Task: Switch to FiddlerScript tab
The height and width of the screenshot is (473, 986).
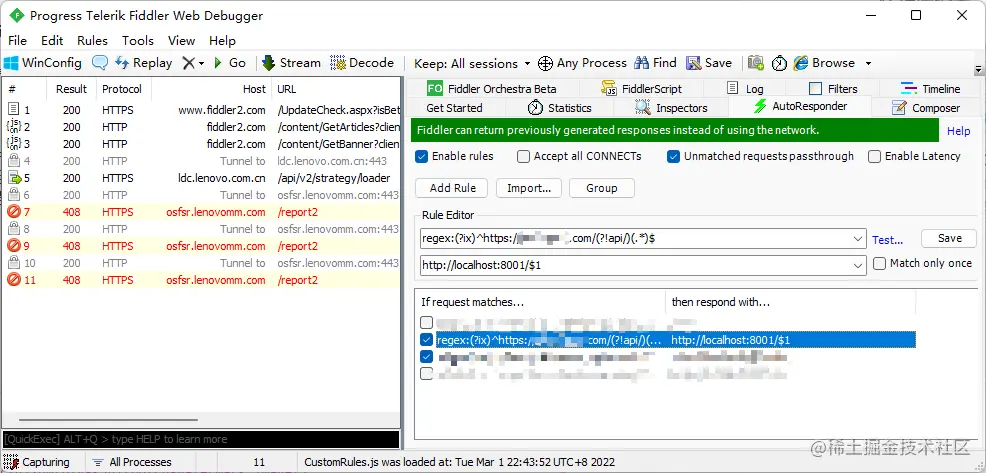Action: [x=641, y=89]
